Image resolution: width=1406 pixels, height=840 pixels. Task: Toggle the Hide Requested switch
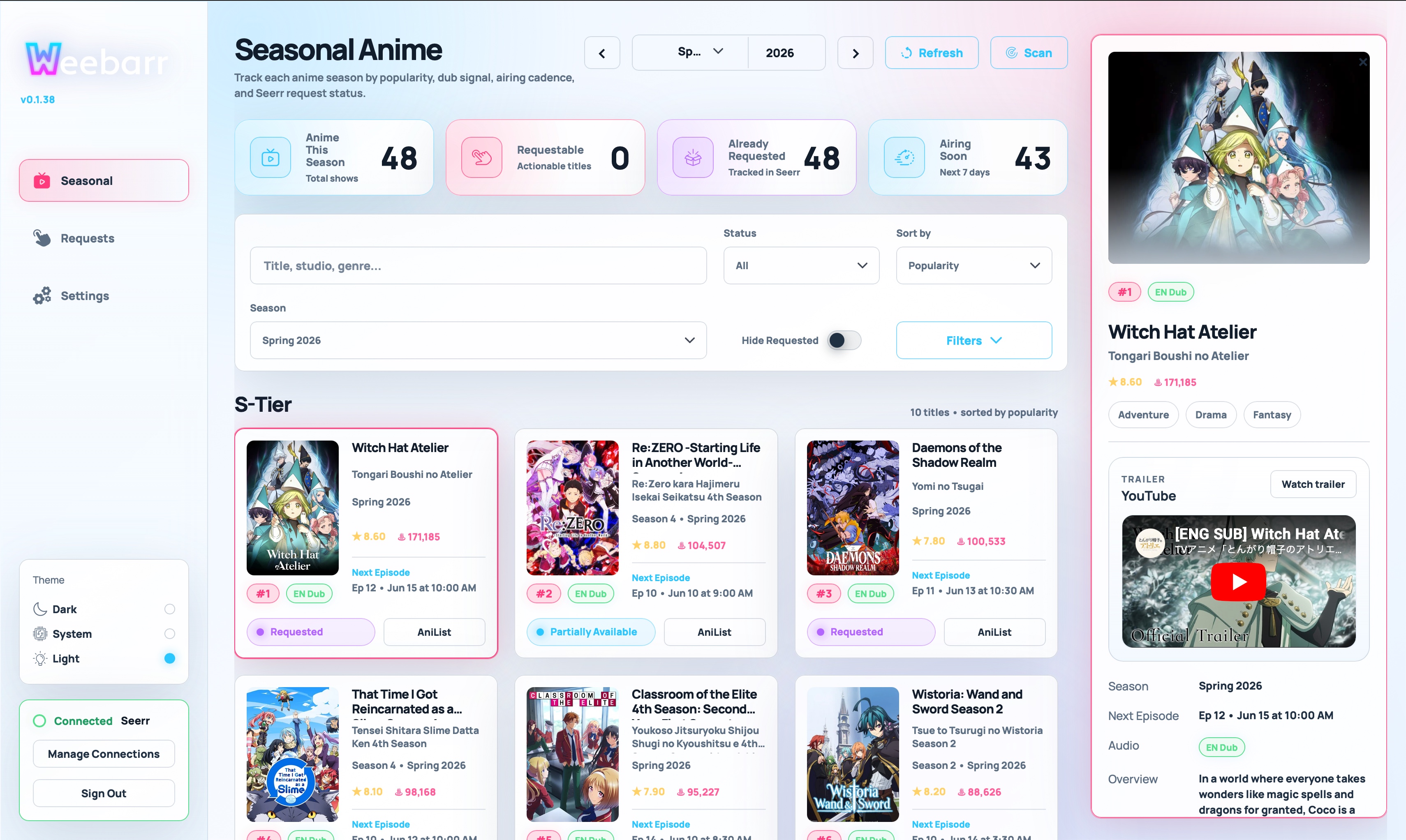pos(844,340)
